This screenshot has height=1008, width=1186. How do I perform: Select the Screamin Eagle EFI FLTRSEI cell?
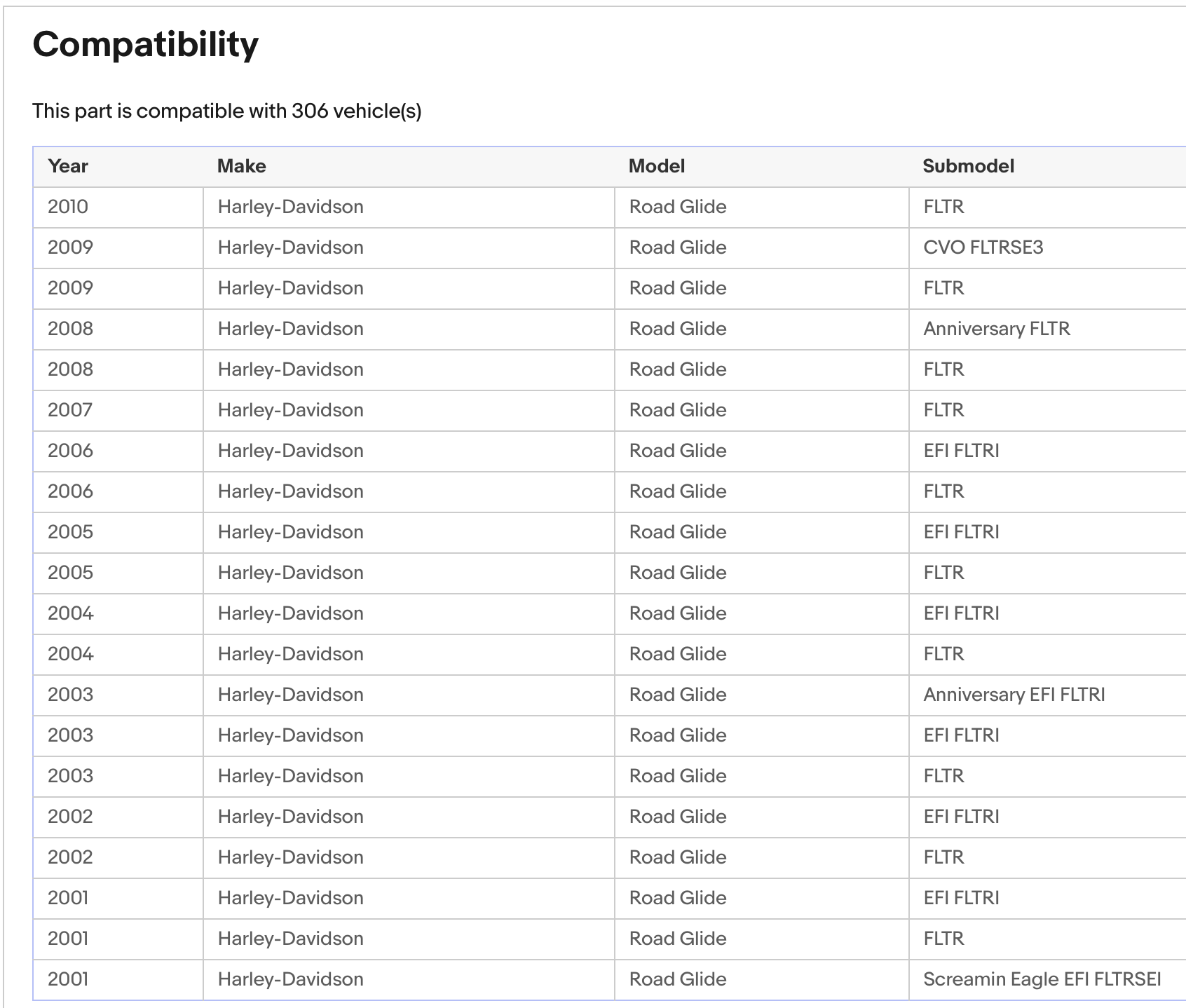[x=1042, y=979]
